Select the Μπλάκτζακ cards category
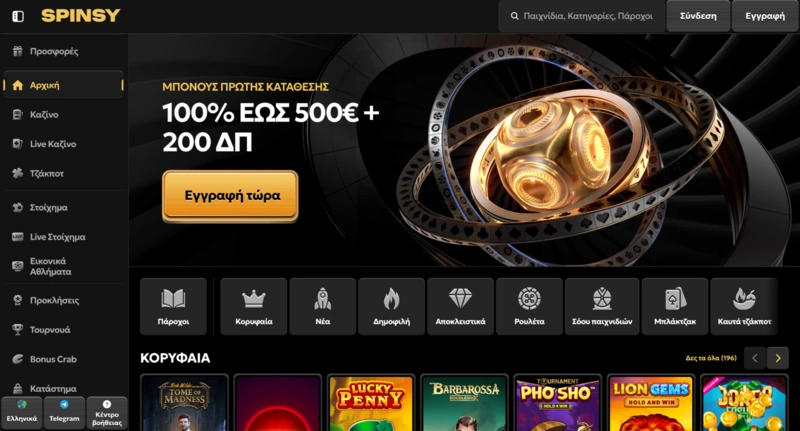This screenshot has width=800, height=431. pos(674,306)
